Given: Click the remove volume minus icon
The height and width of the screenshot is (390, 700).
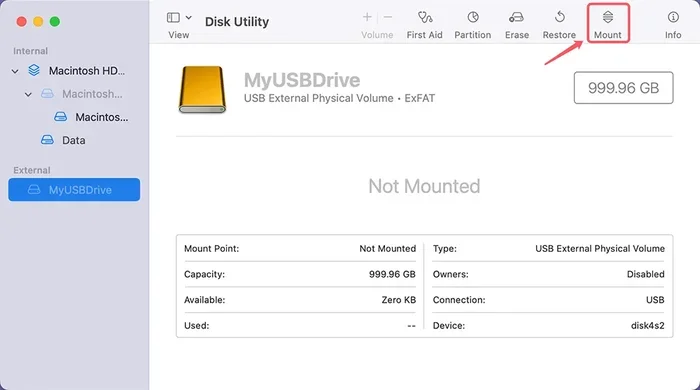Looking at the screenshot, I should click(388, 17).
